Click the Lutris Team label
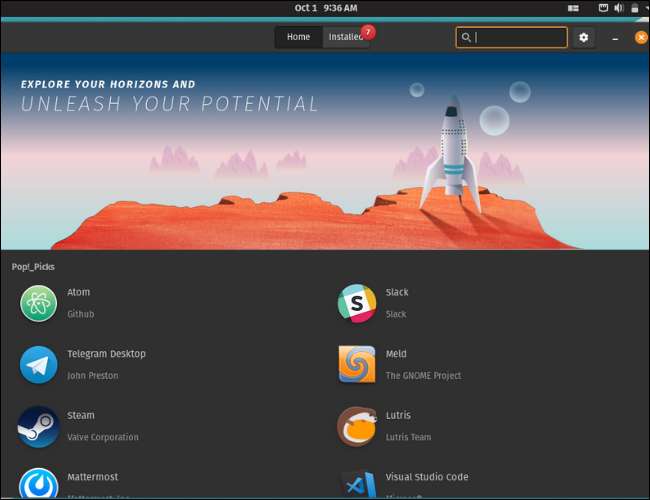Screen dimensions: 650x500 (408, 437)
